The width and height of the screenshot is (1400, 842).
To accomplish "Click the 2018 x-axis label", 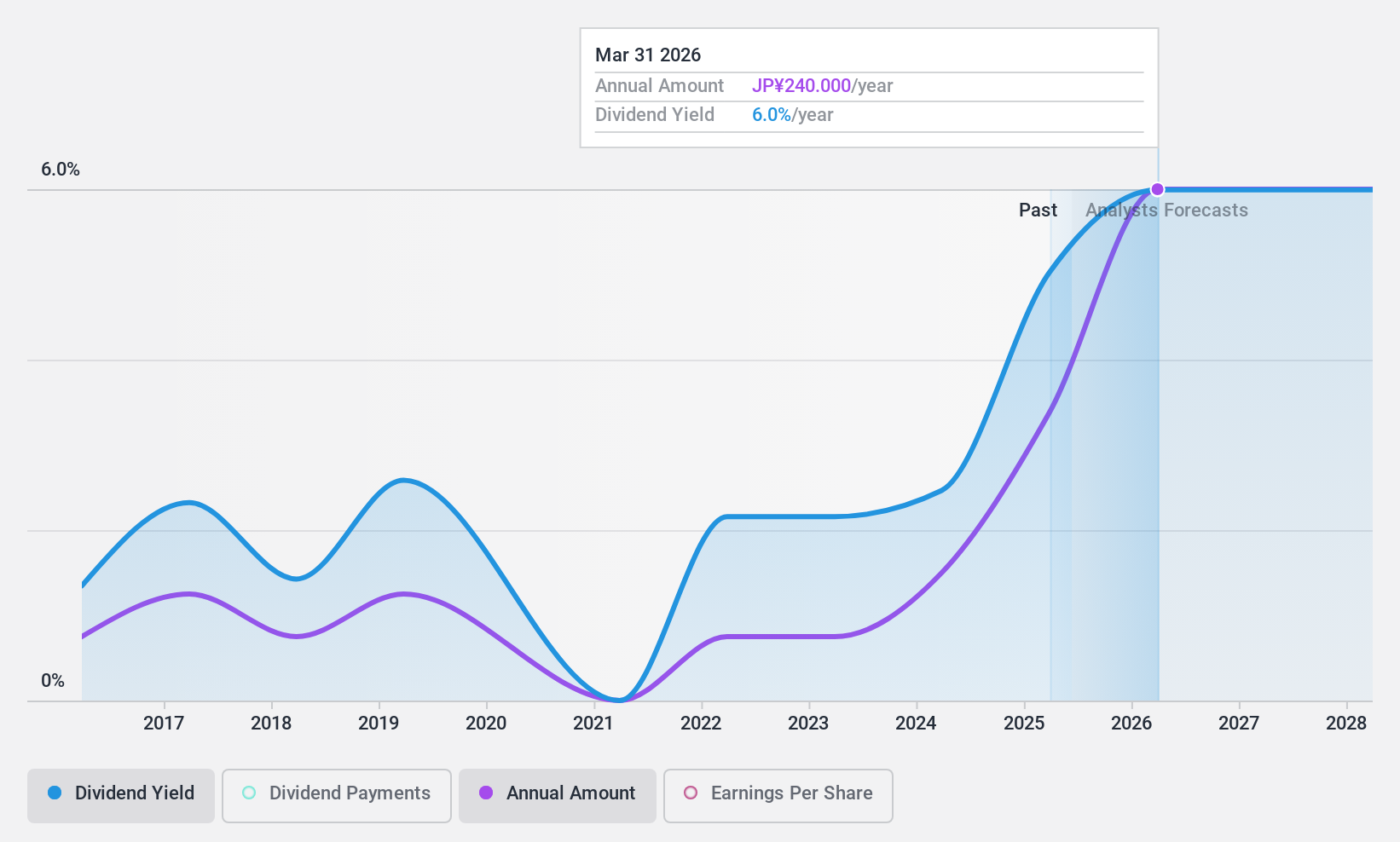I will [271, 724].
